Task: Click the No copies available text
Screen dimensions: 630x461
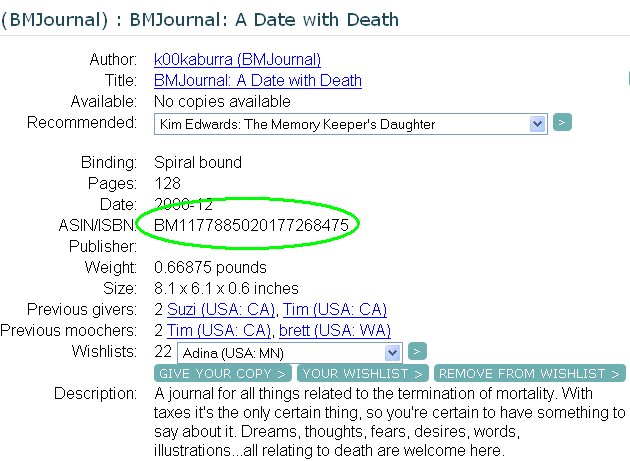Action: click(222, 101)
